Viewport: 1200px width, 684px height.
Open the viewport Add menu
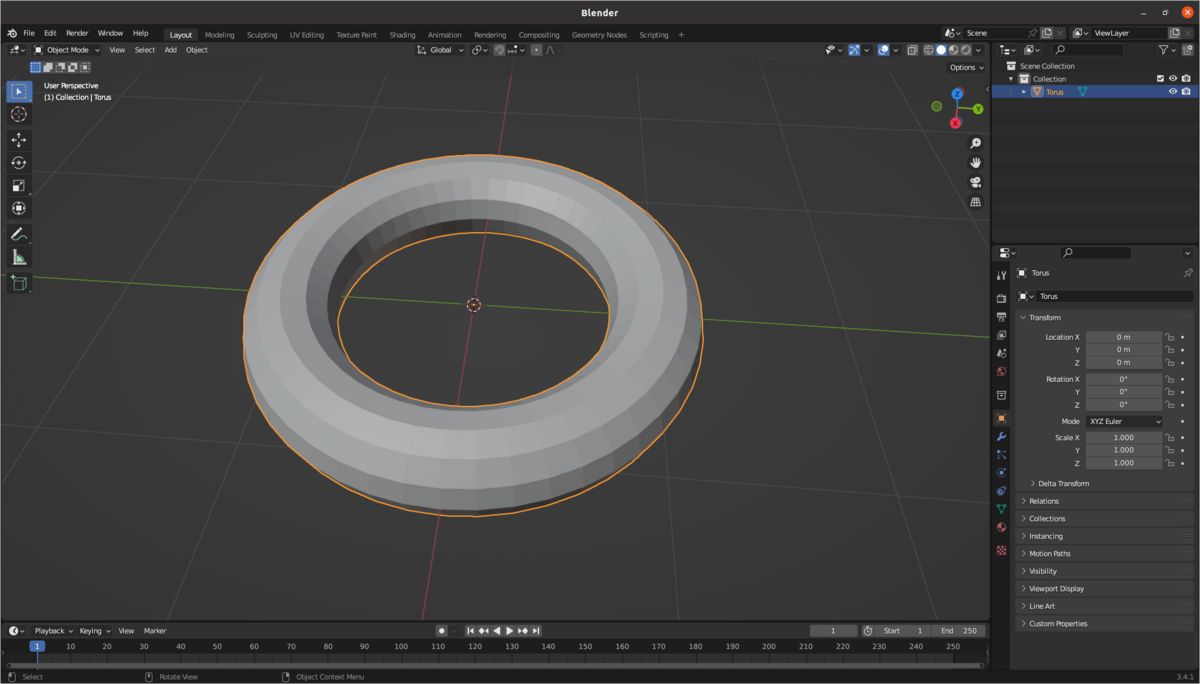tap(171, 50)
